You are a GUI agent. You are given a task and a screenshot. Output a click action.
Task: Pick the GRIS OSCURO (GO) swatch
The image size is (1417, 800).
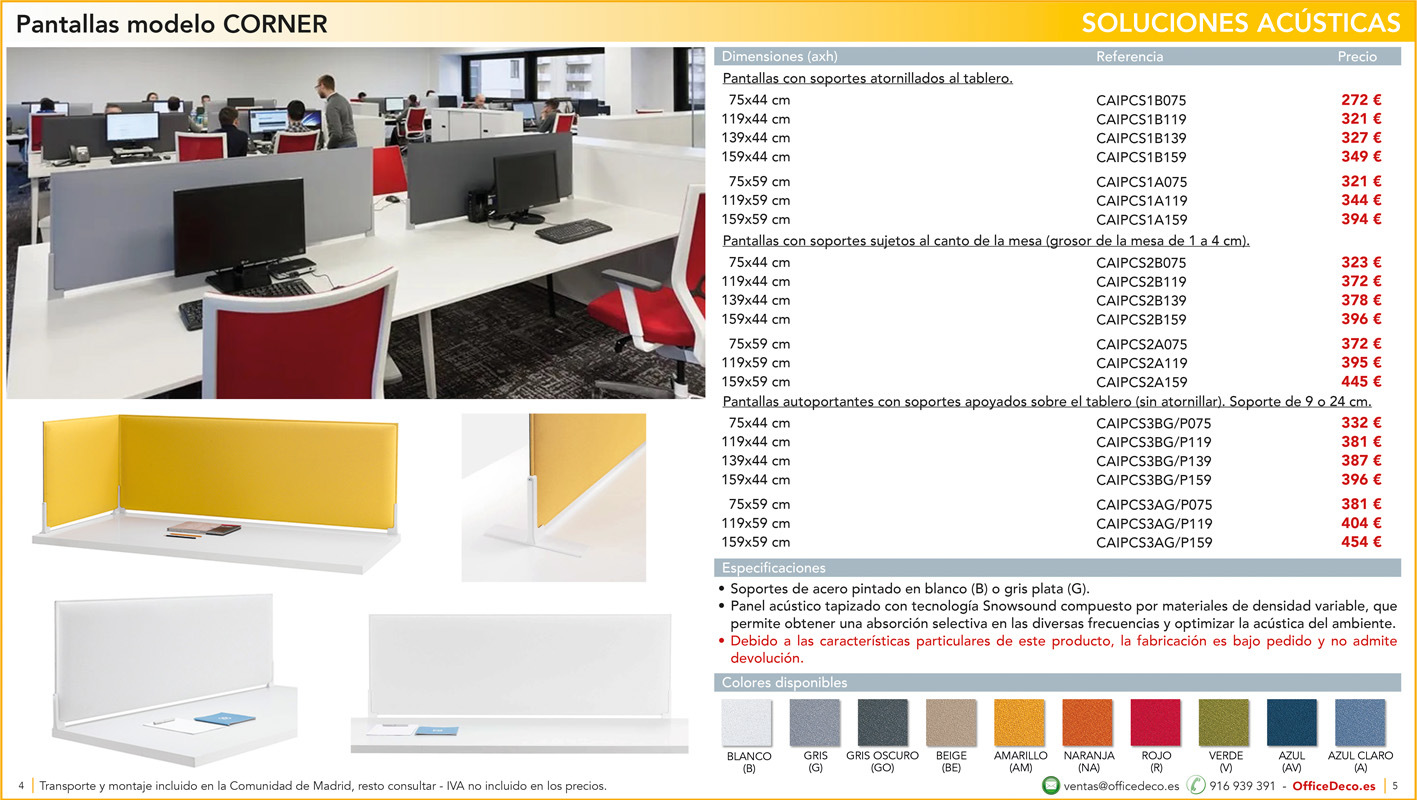[883, 723]
